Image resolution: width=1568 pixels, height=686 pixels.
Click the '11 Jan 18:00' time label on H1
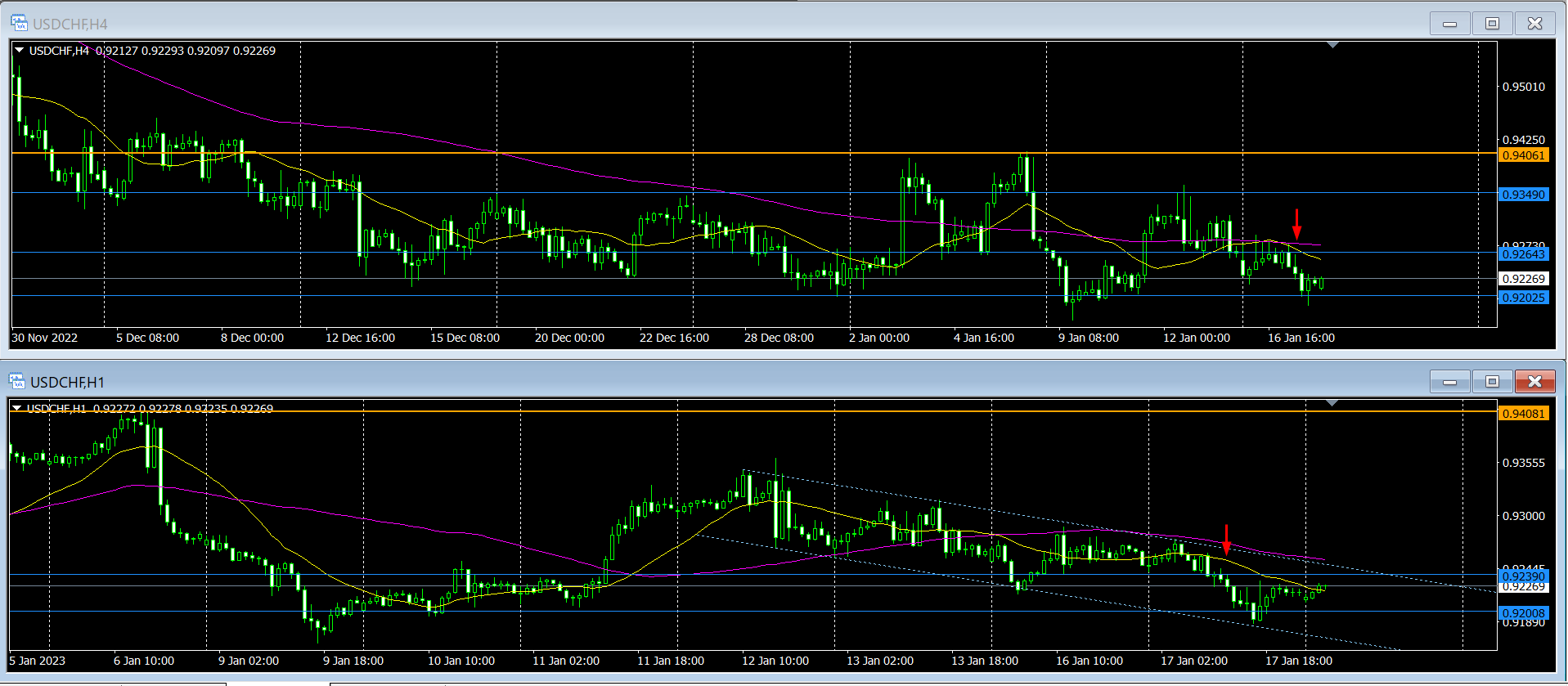(x=671, y=661)
